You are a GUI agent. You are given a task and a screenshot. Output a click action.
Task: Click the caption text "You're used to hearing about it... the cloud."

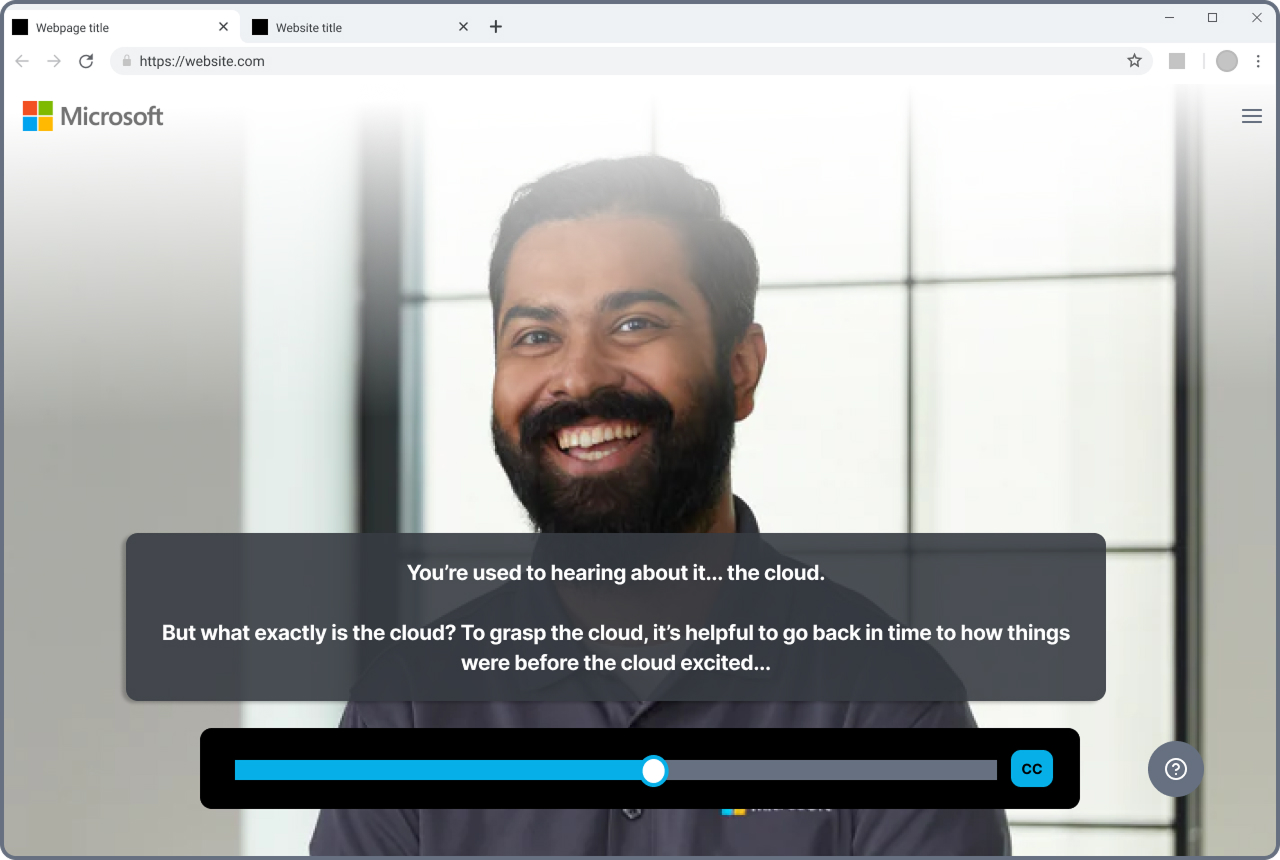pyautogui.click(x=616, y=573)
